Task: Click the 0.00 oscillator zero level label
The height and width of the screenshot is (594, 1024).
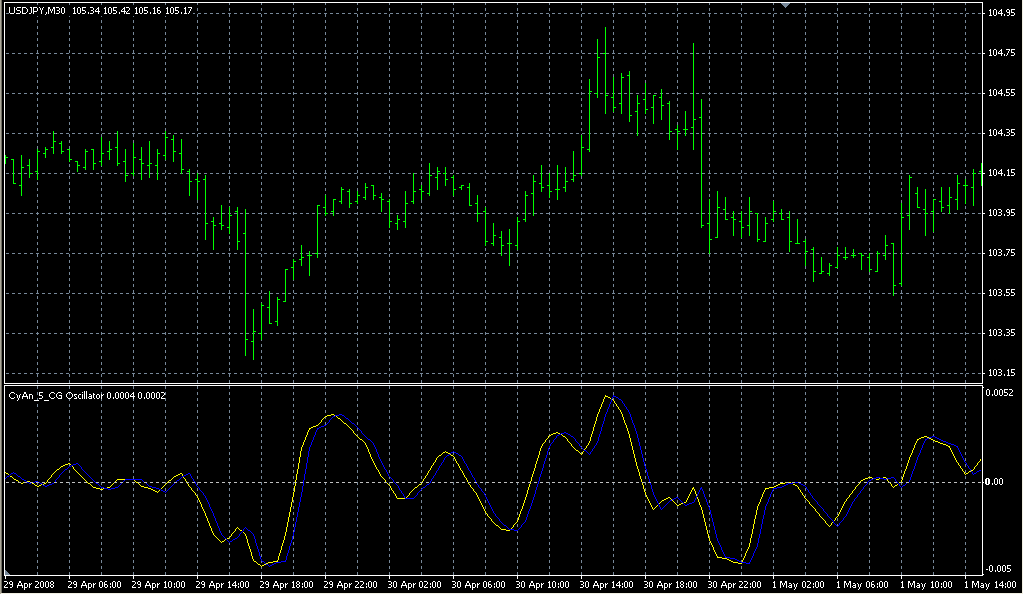Action: [998, 482]
